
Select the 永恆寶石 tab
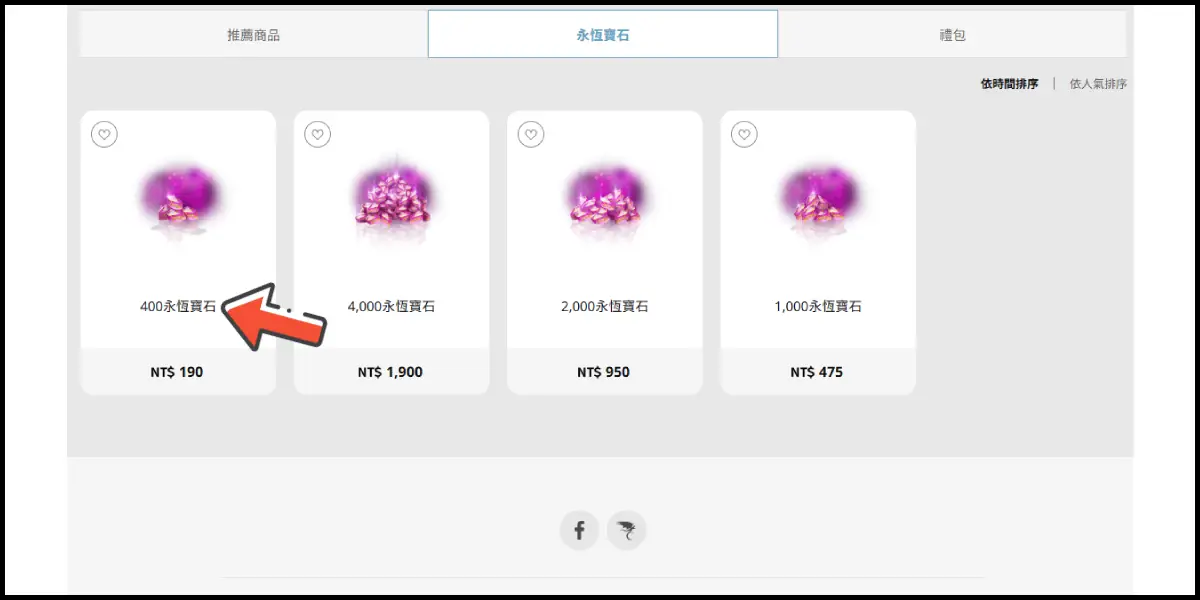coord(603,35)
